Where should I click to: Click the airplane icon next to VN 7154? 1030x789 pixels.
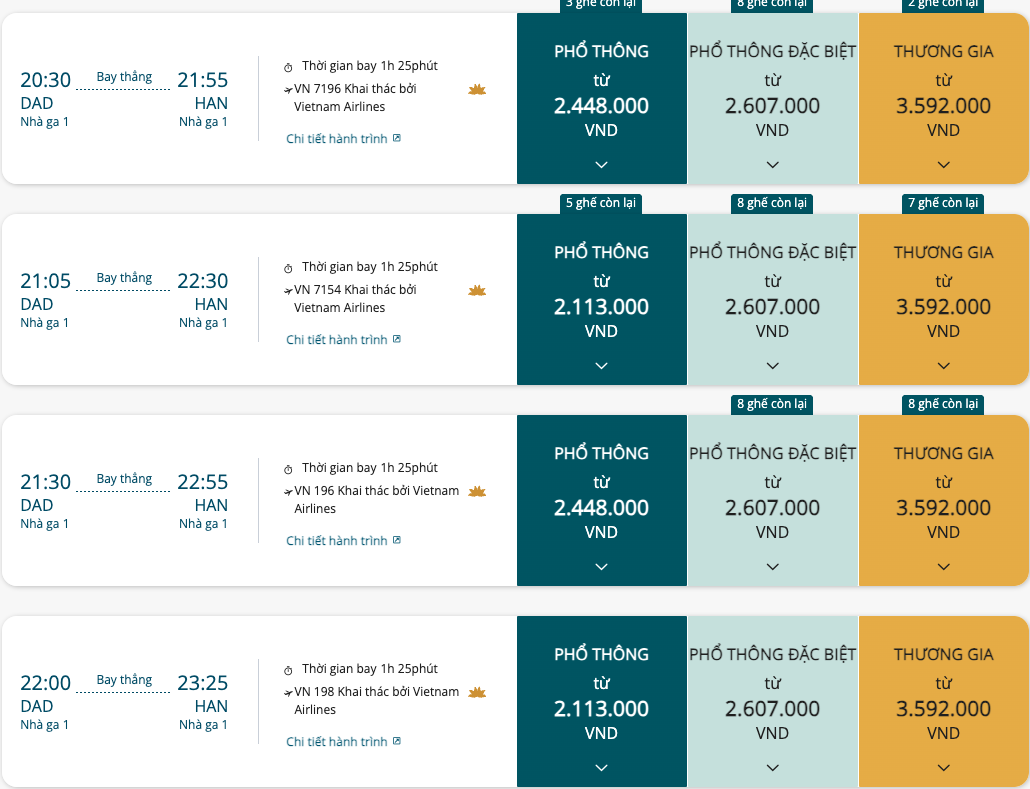tap(288, 291)
